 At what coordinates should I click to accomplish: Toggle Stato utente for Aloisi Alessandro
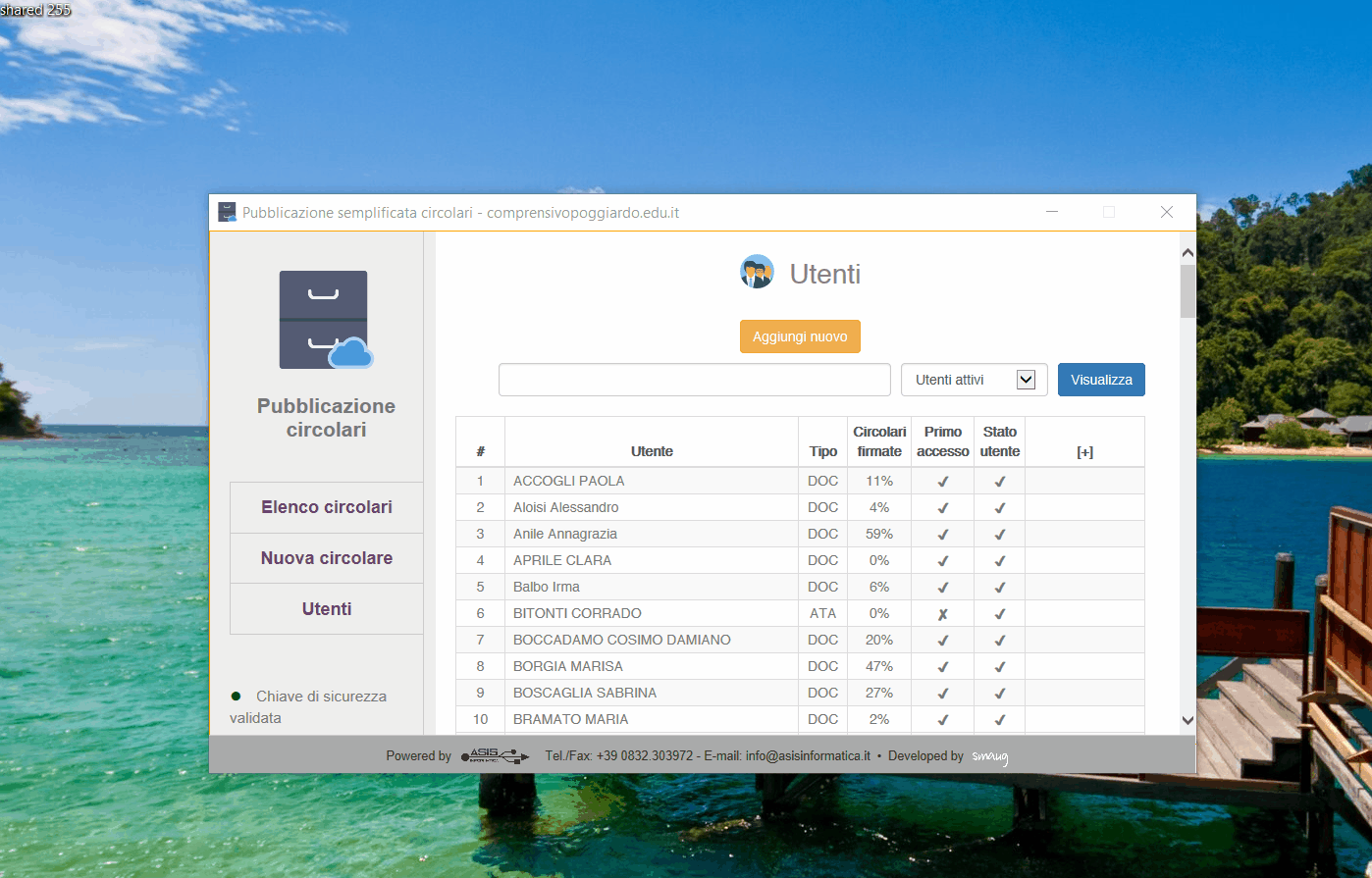click(x=1000, y=508)
